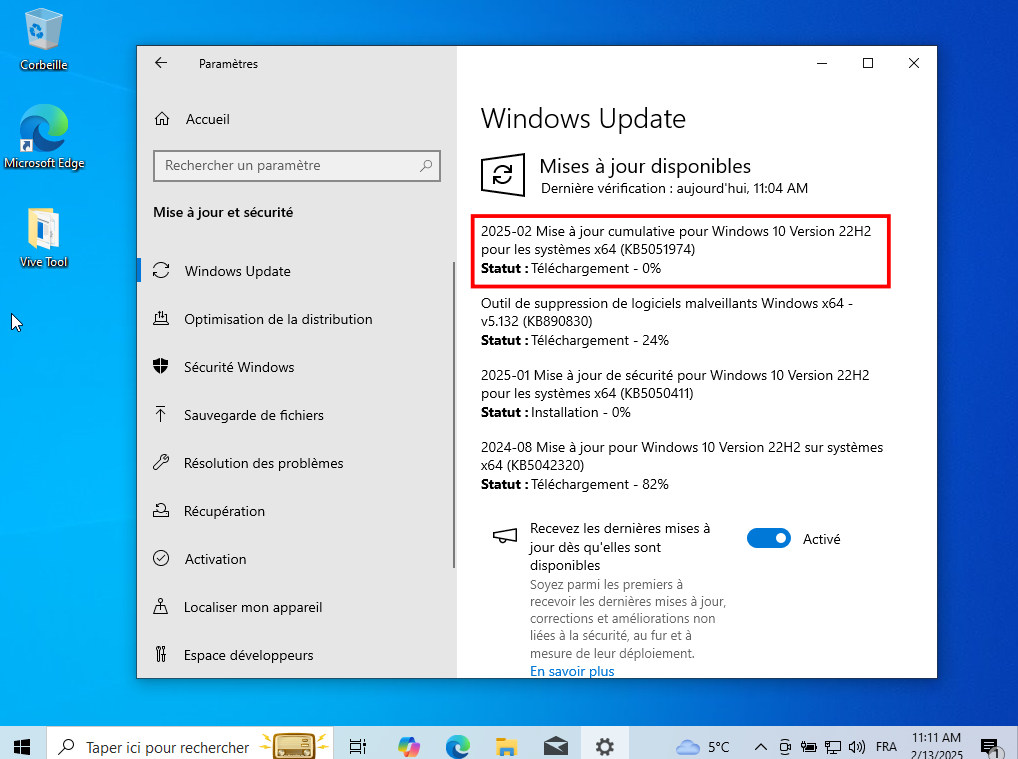Launch Copilot from the taskbar
Viewport: 1018px width, 759px height.
(x=408, y=747)
